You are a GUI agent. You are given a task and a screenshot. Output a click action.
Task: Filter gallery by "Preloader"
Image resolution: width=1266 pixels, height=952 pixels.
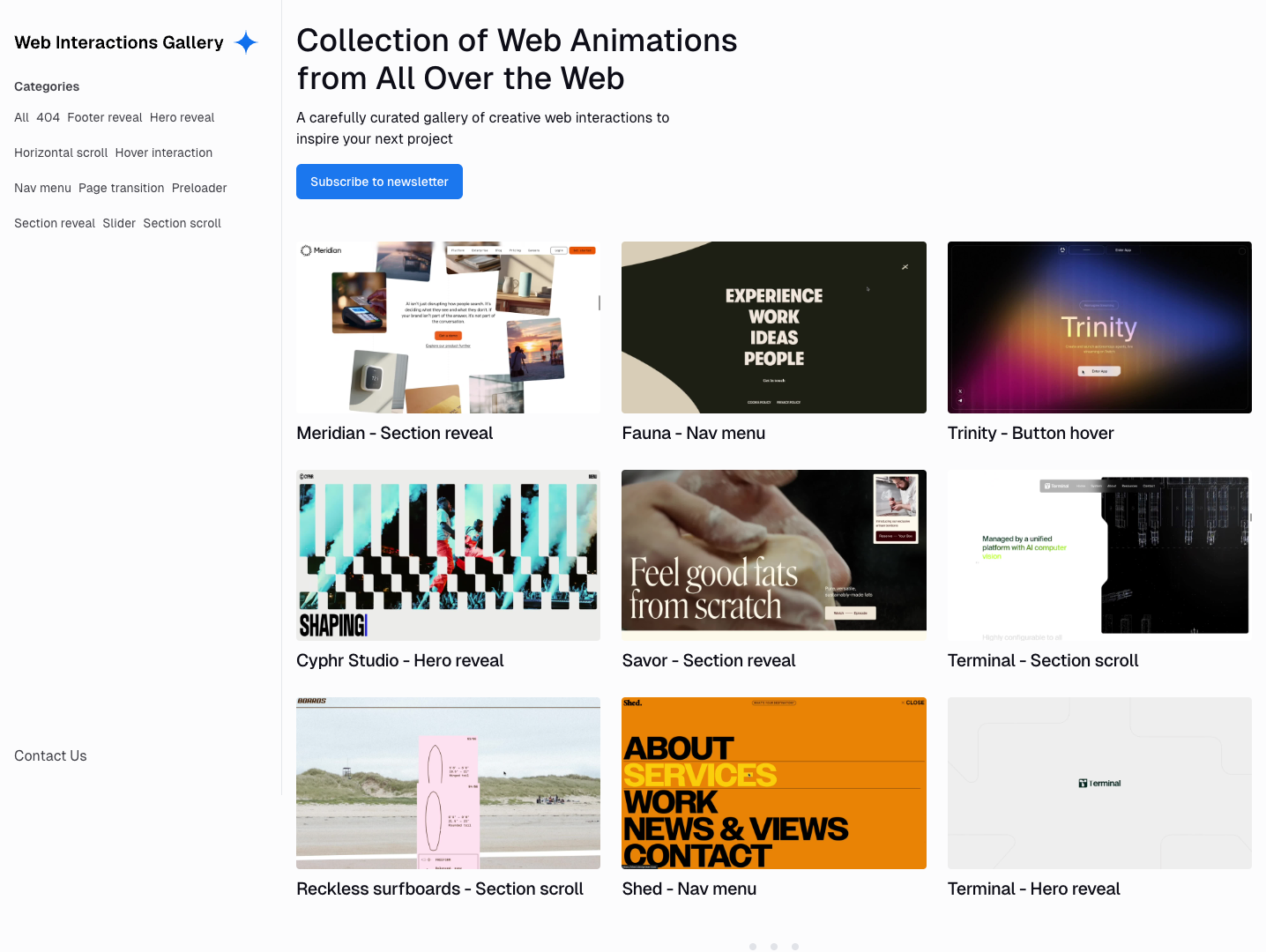point(199,188)
